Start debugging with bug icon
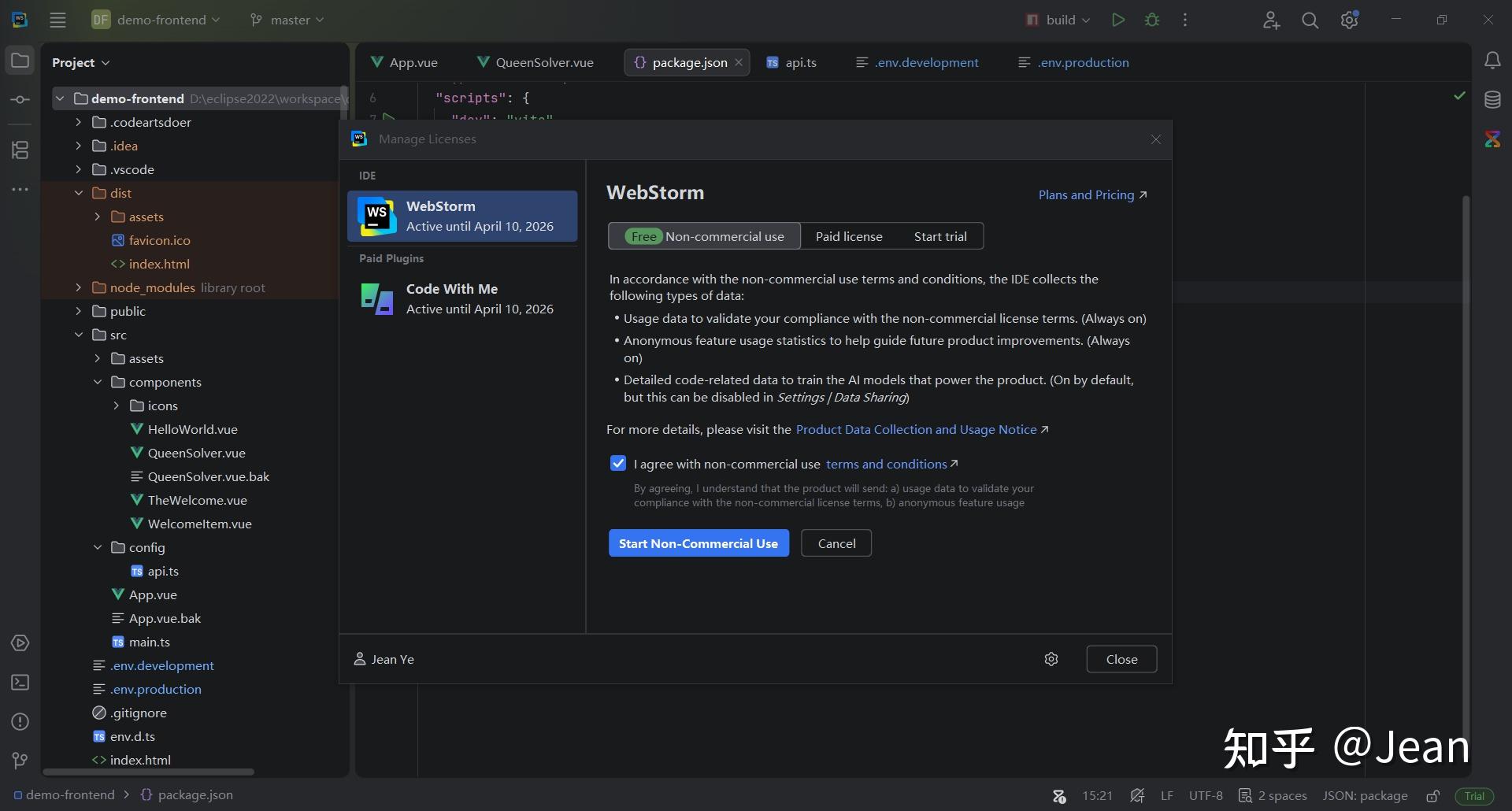The height and width of the screenshot is (811, 1512). point(1152,20)
